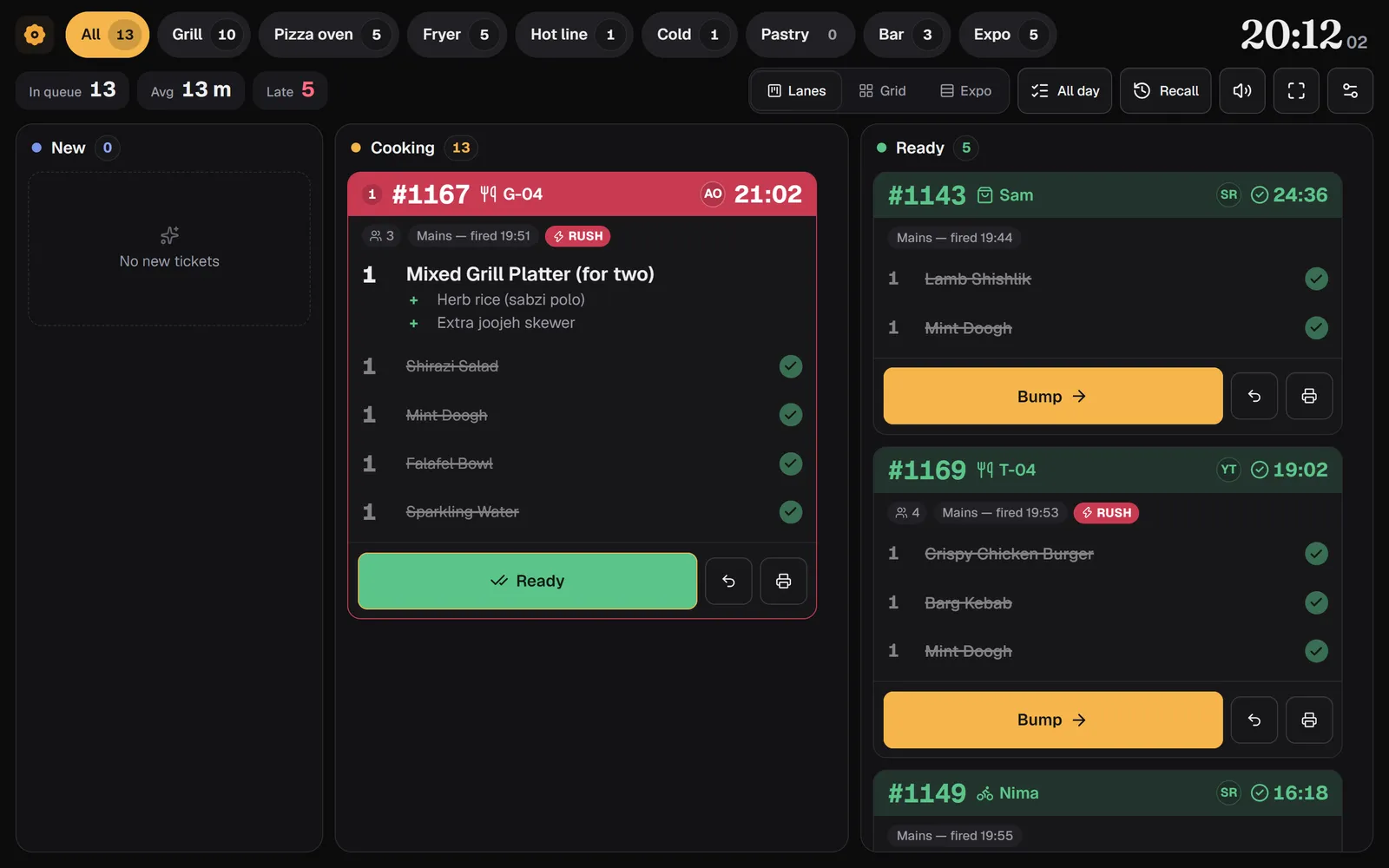Image resolution: width=1389 pixels, height=868 pixels.
Task: Bump ticket #1169
Action: (1053, 720)
